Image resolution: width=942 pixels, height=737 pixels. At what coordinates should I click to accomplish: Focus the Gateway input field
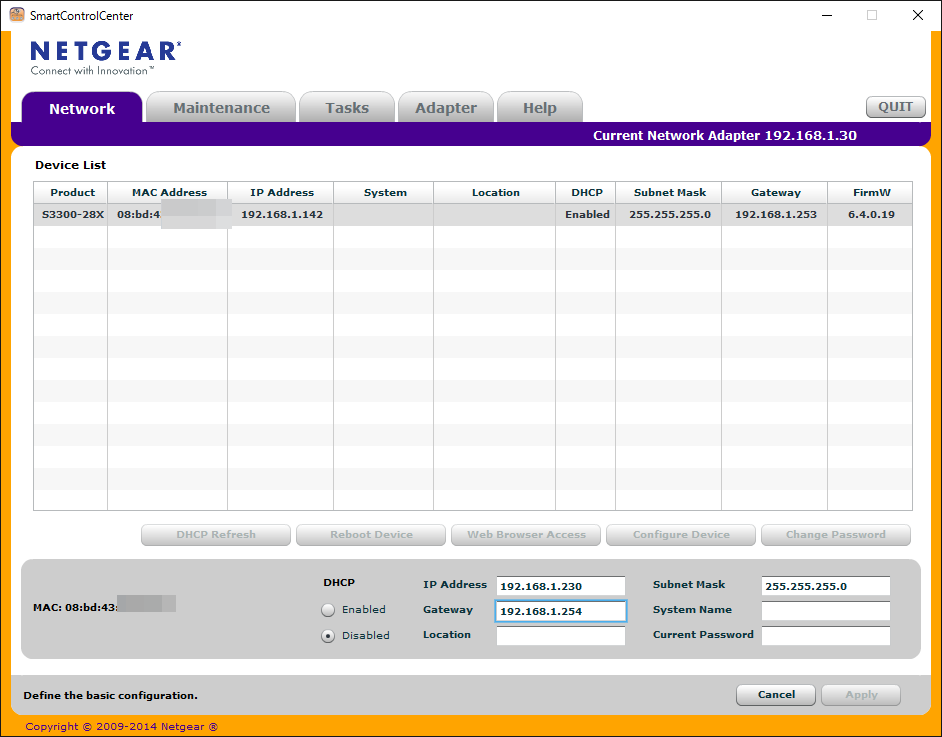pyautogui.click(x=561, y=611)
